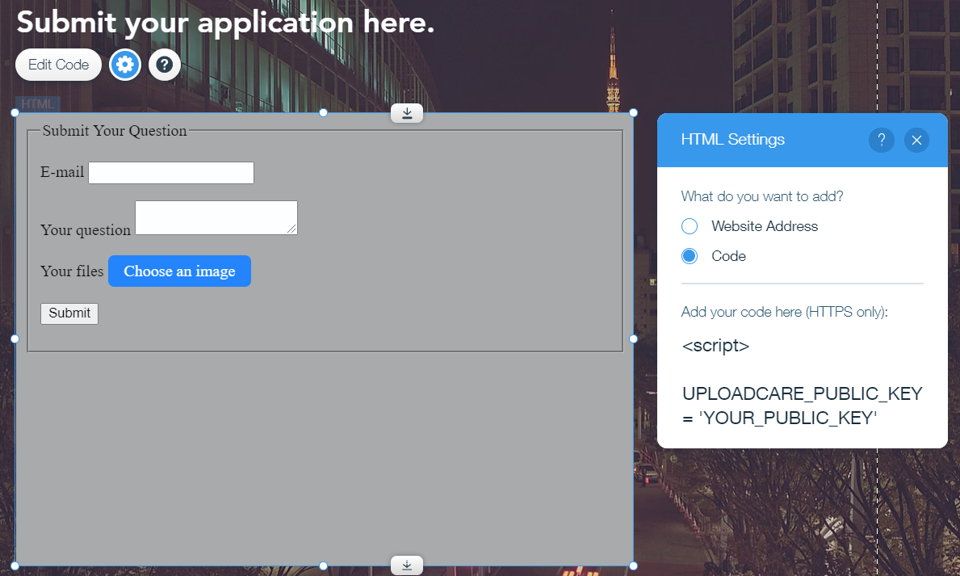Click the E-mail input field
This screenshot has width=960, height=576.
(x=170, y=172)
